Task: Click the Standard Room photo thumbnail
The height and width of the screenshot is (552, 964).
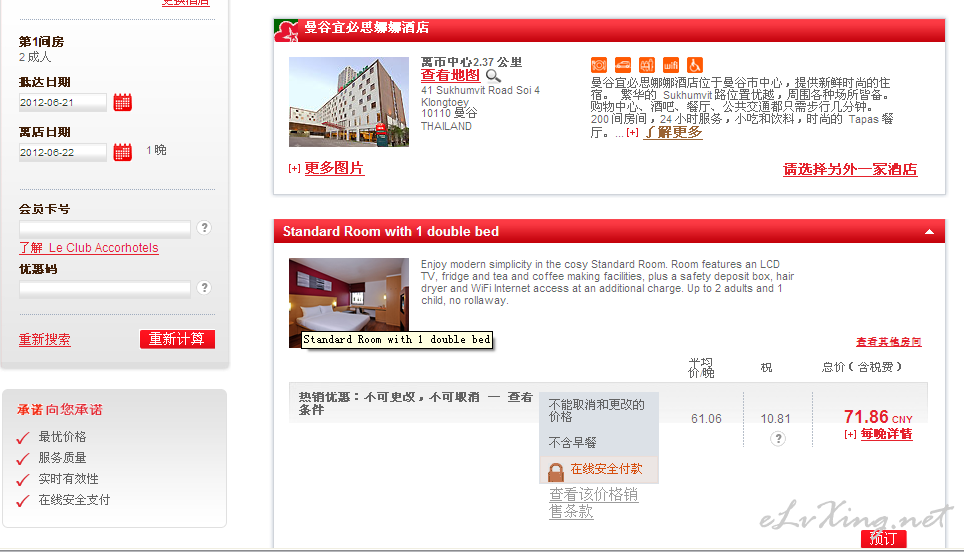Action: click(x=349, y=303)
